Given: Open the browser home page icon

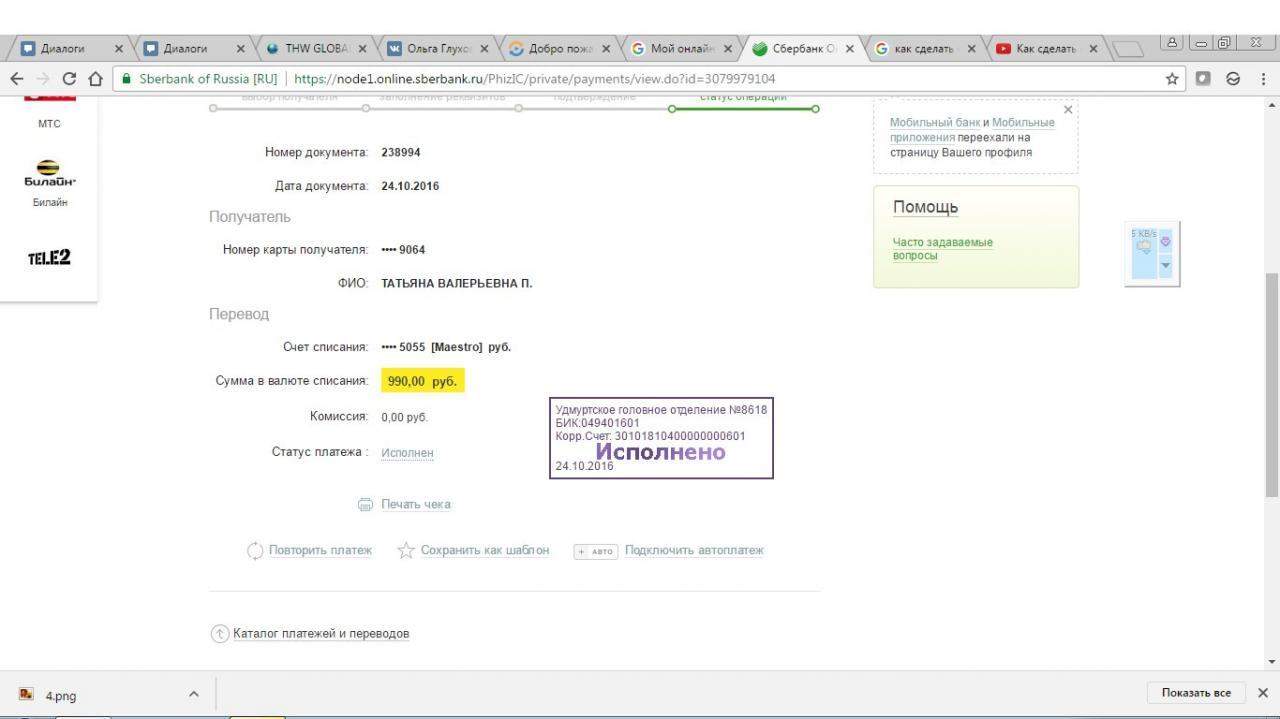Looking at the screenshot, I should click(x=95, y=79).
